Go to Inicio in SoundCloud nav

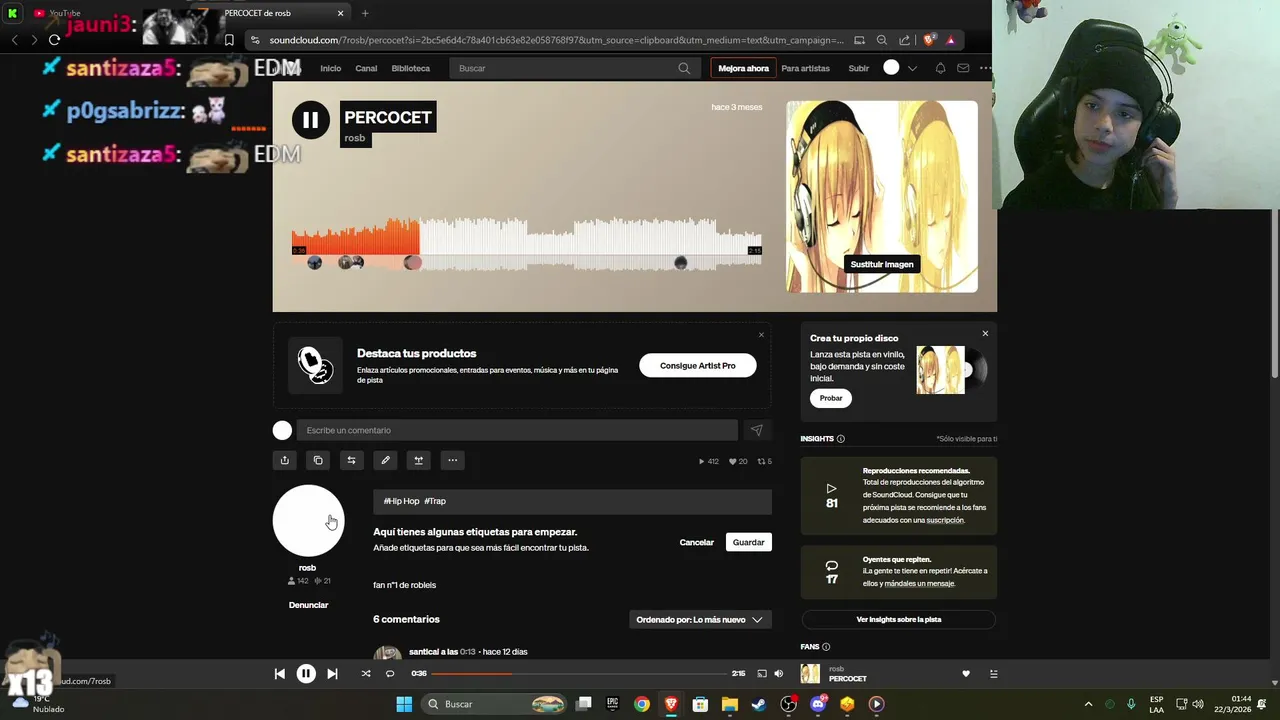(x=330, y=68)
